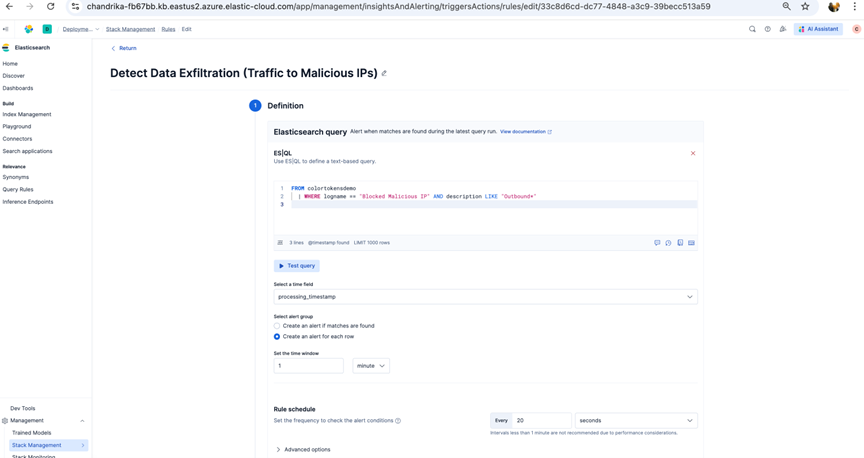The width and height of the screenshot is (864, 458).
Task: Remove the ES|QL query type with red X
Action: point(693,153)
